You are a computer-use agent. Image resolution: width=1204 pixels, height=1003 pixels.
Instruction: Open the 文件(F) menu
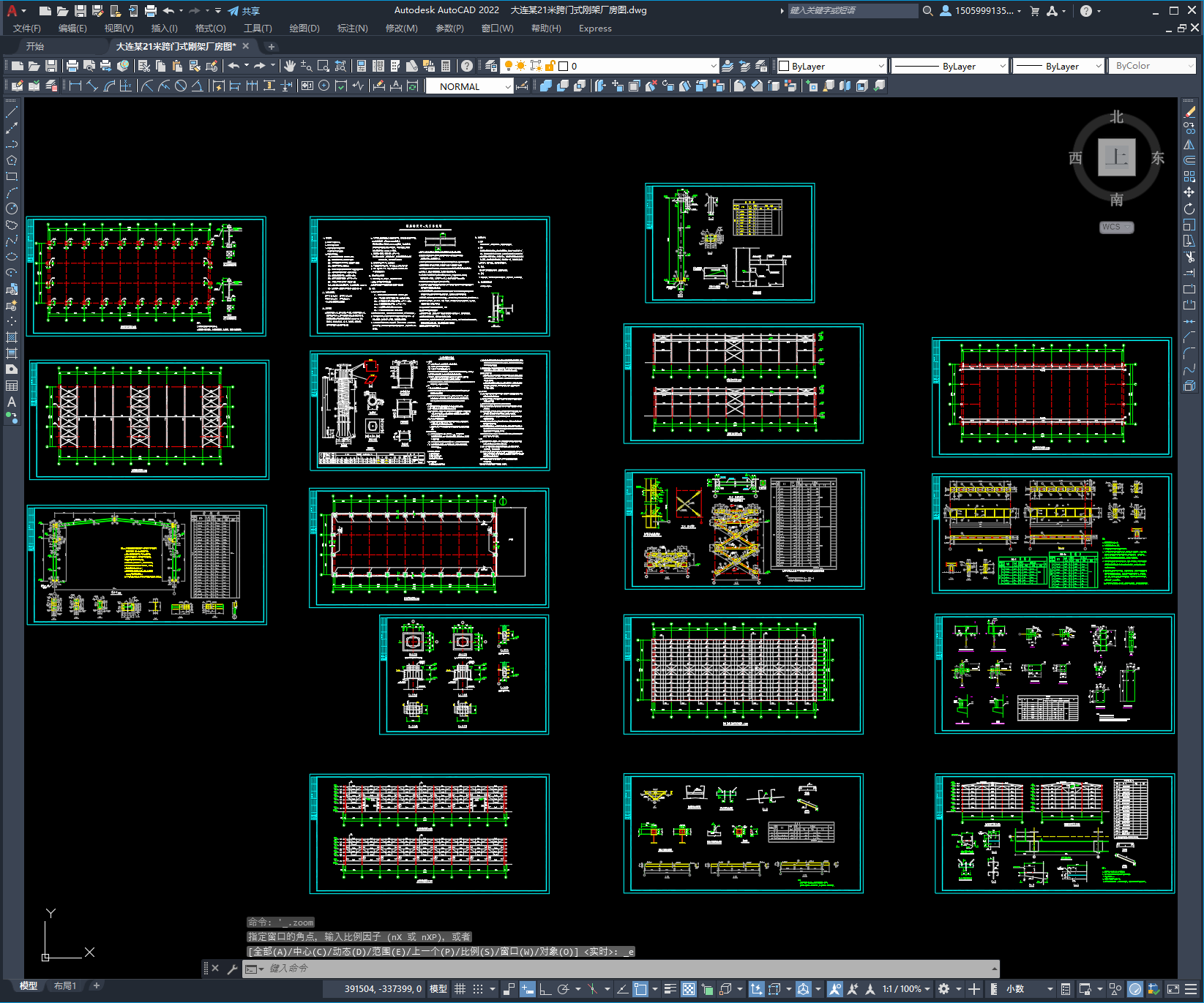point(27,29)
